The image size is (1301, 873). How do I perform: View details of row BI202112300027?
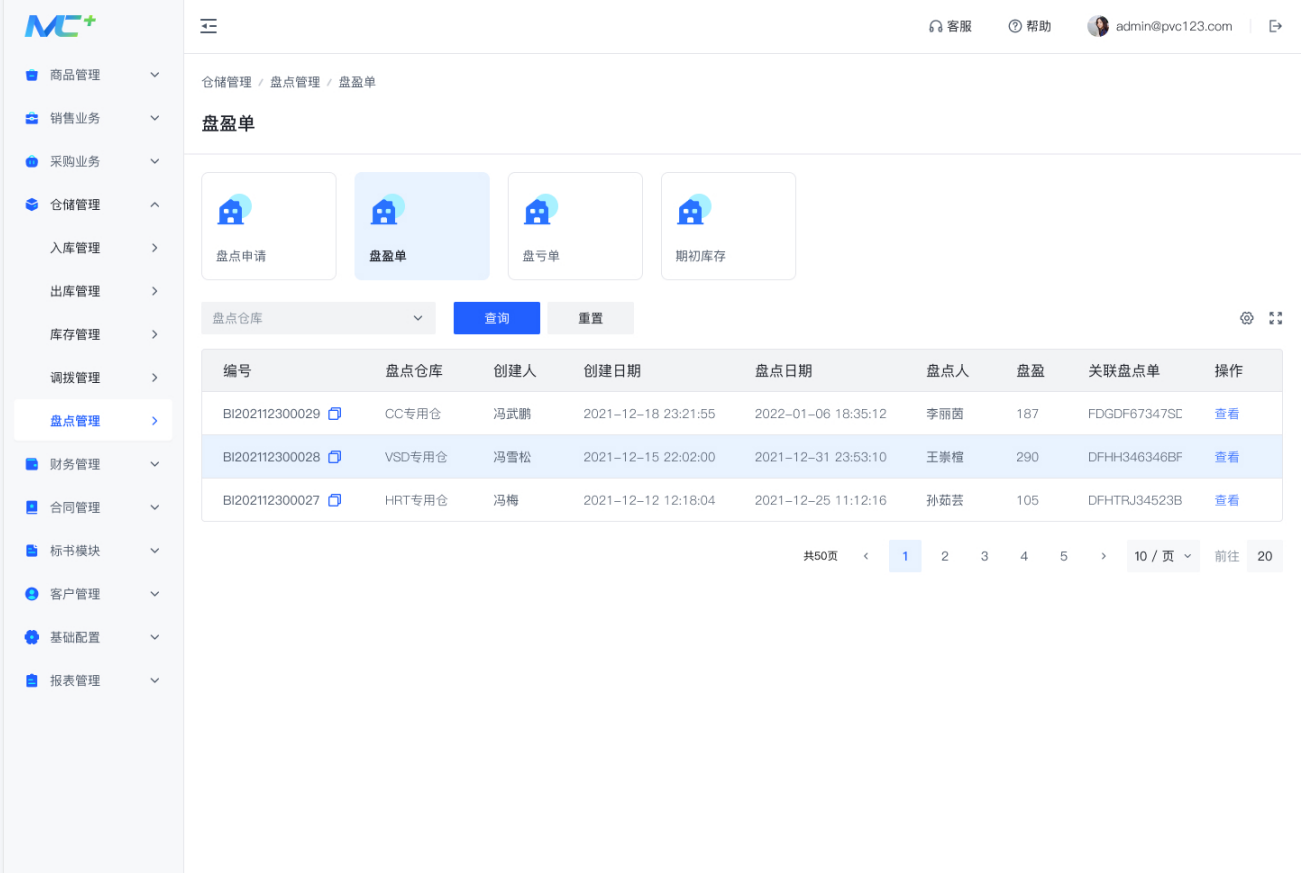coord(1227,500)
